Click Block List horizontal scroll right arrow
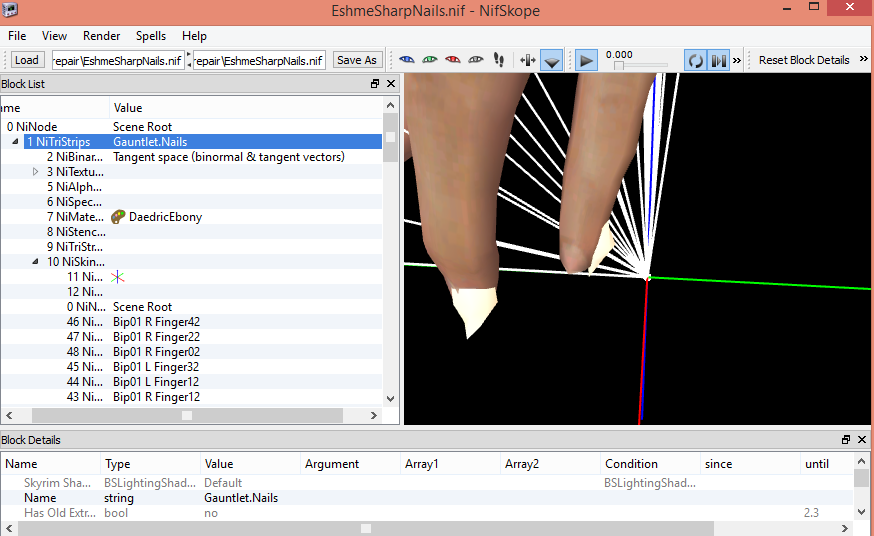This screenshot has height=536, width=874. [x=373, y=415]
